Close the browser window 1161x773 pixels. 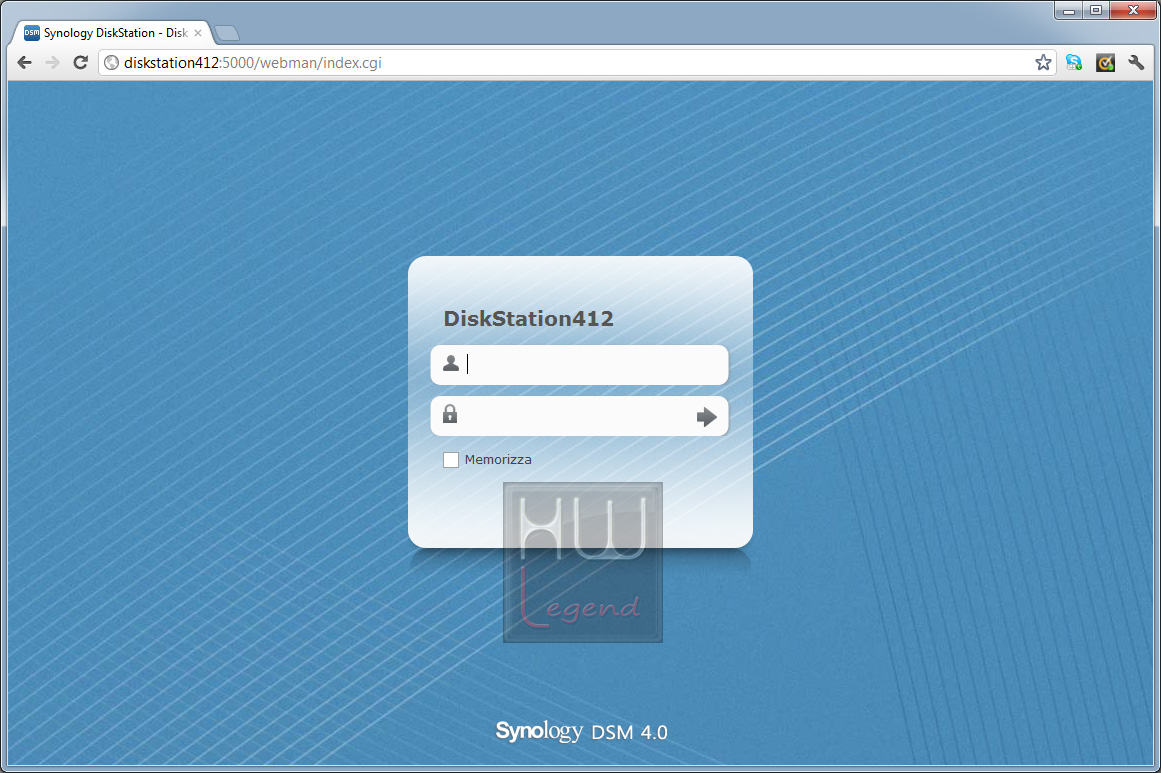[x=1133, y=10]
